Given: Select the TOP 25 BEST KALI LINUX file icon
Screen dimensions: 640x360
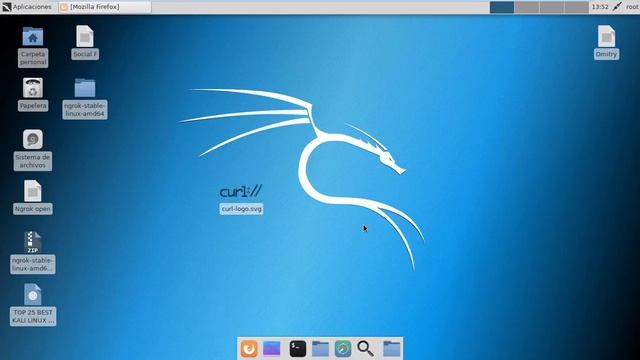Looking at the screenshot, I should 33,294.
